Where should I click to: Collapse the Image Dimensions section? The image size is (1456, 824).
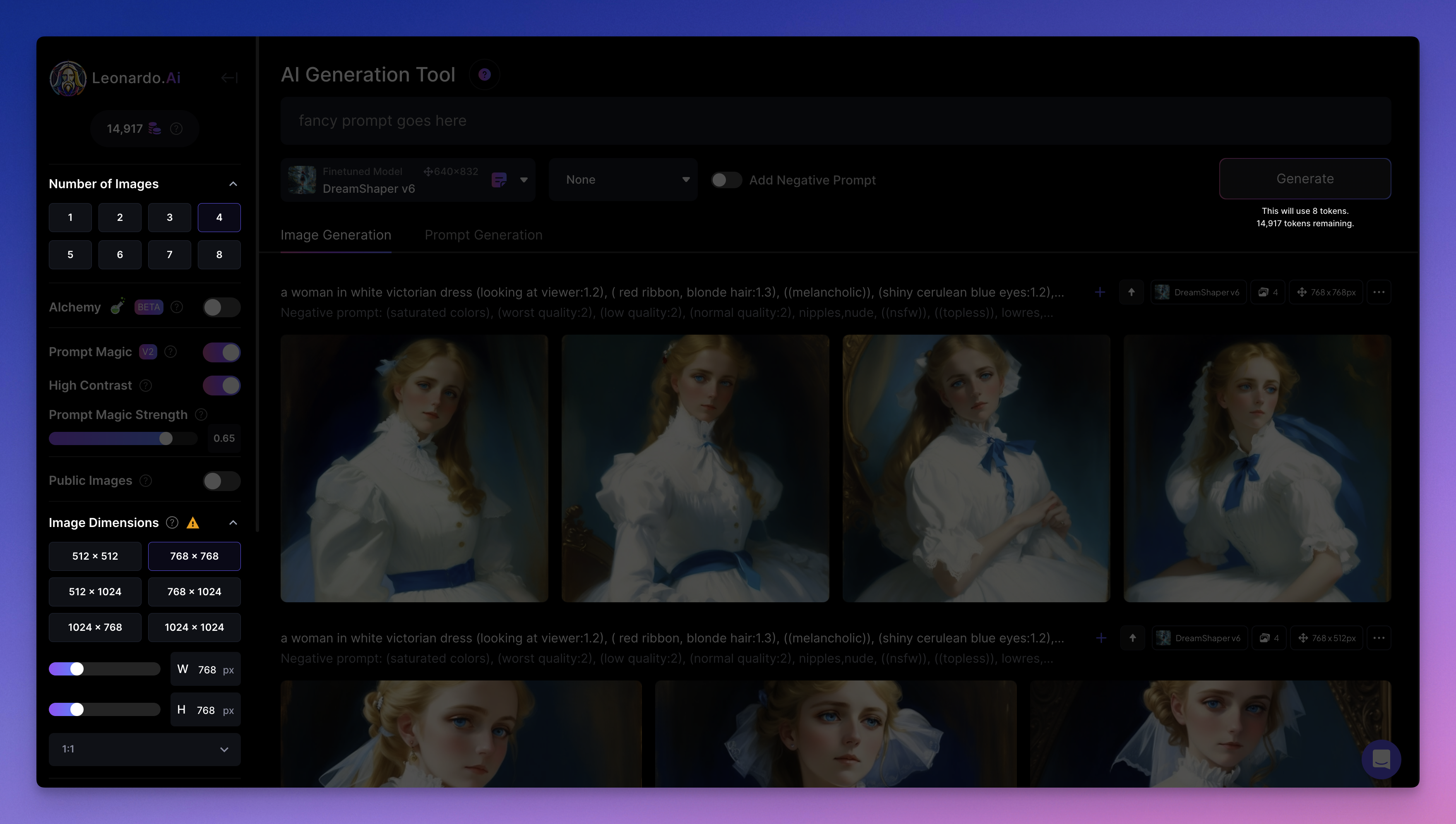pos(233,522)
